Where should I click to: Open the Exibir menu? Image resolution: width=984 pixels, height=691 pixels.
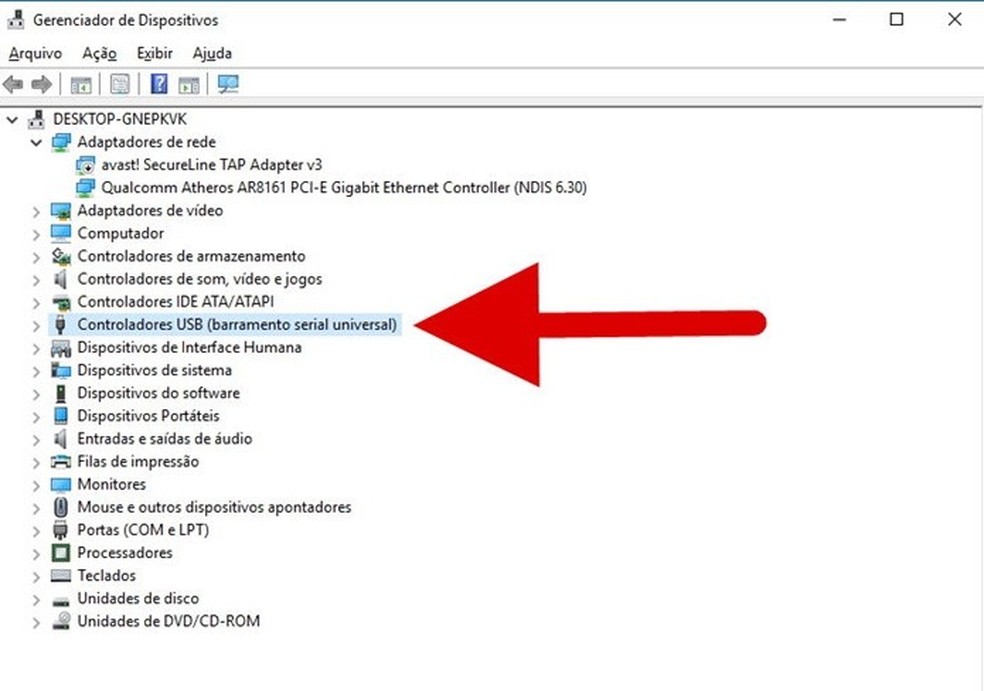(x=154, y=53)
